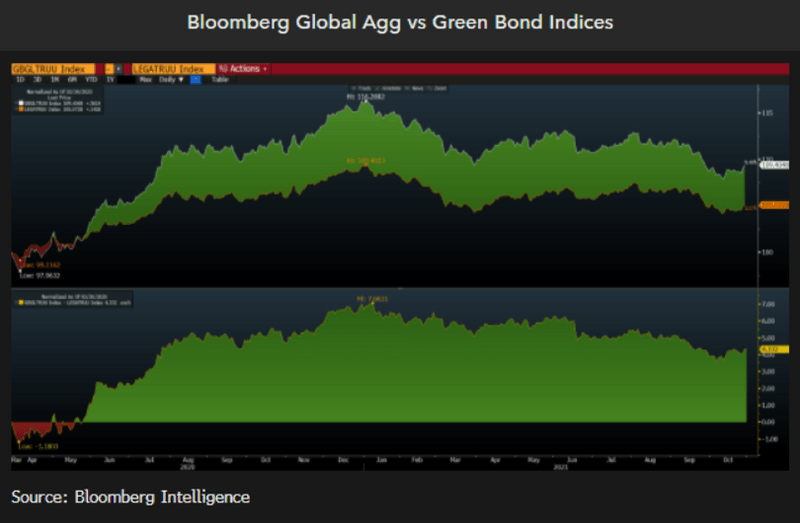Click the orange last-price tag on the right axis
The height and width of the screenshot is (523, 800).
pos(774,205)
